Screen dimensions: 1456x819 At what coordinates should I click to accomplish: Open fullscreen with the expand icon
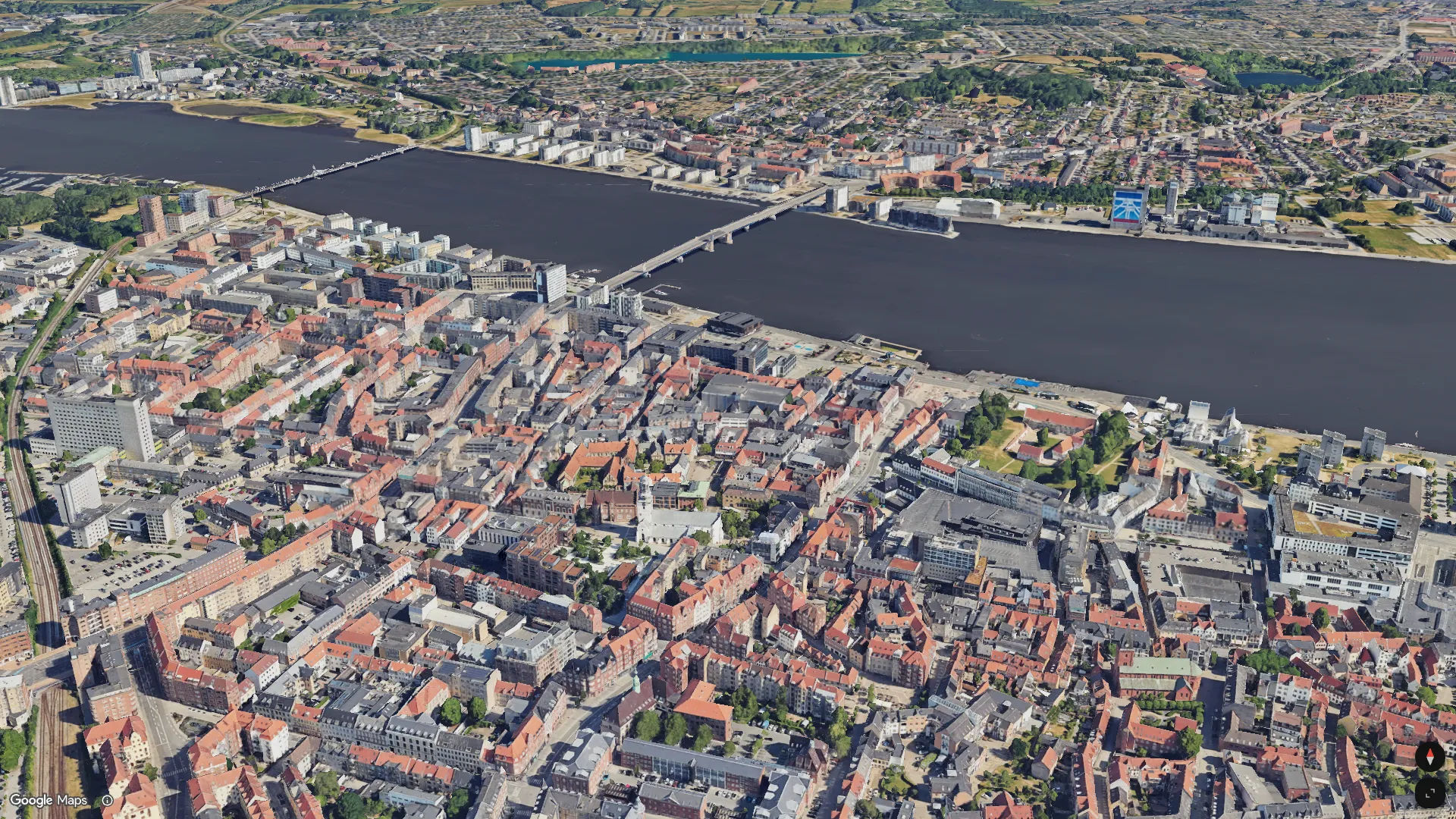(x=1429, y=792)
